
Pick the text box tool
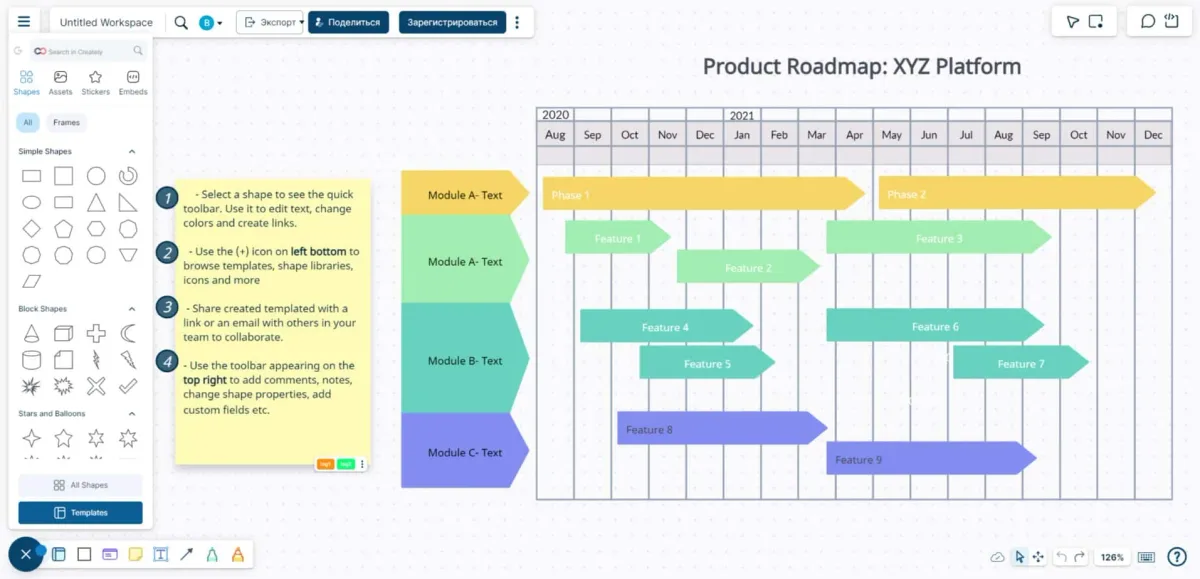pyautogui.click(x=160, y=554)
